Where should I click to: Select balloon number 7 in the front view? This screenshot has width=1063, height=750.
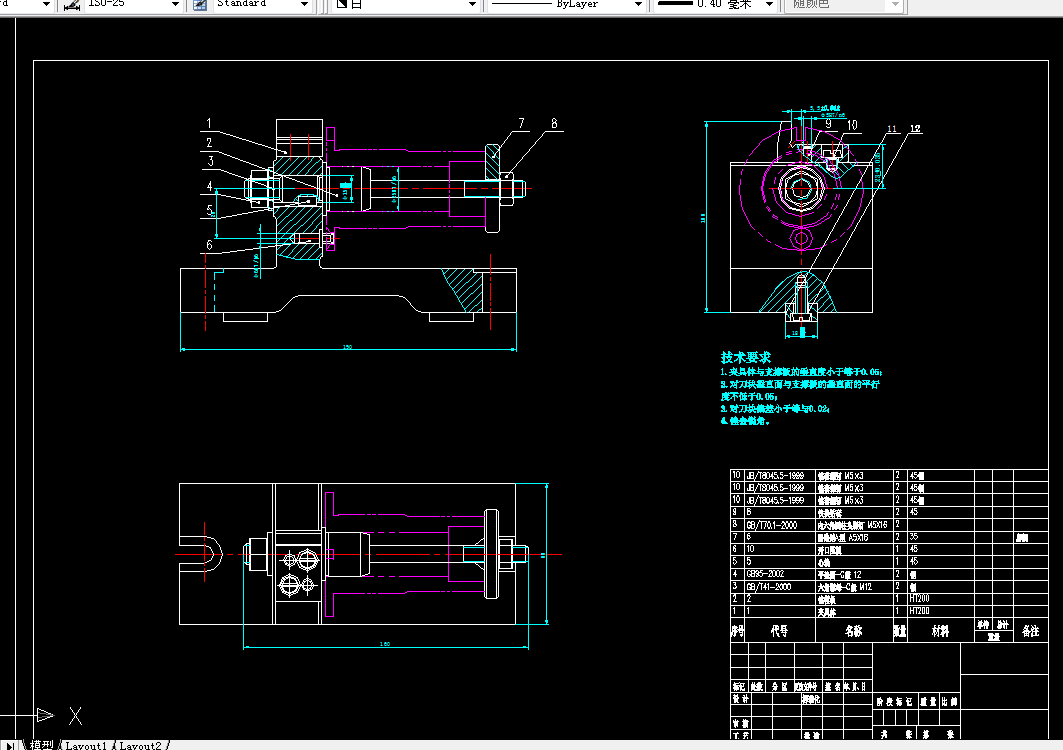click(x=521, y=123)
